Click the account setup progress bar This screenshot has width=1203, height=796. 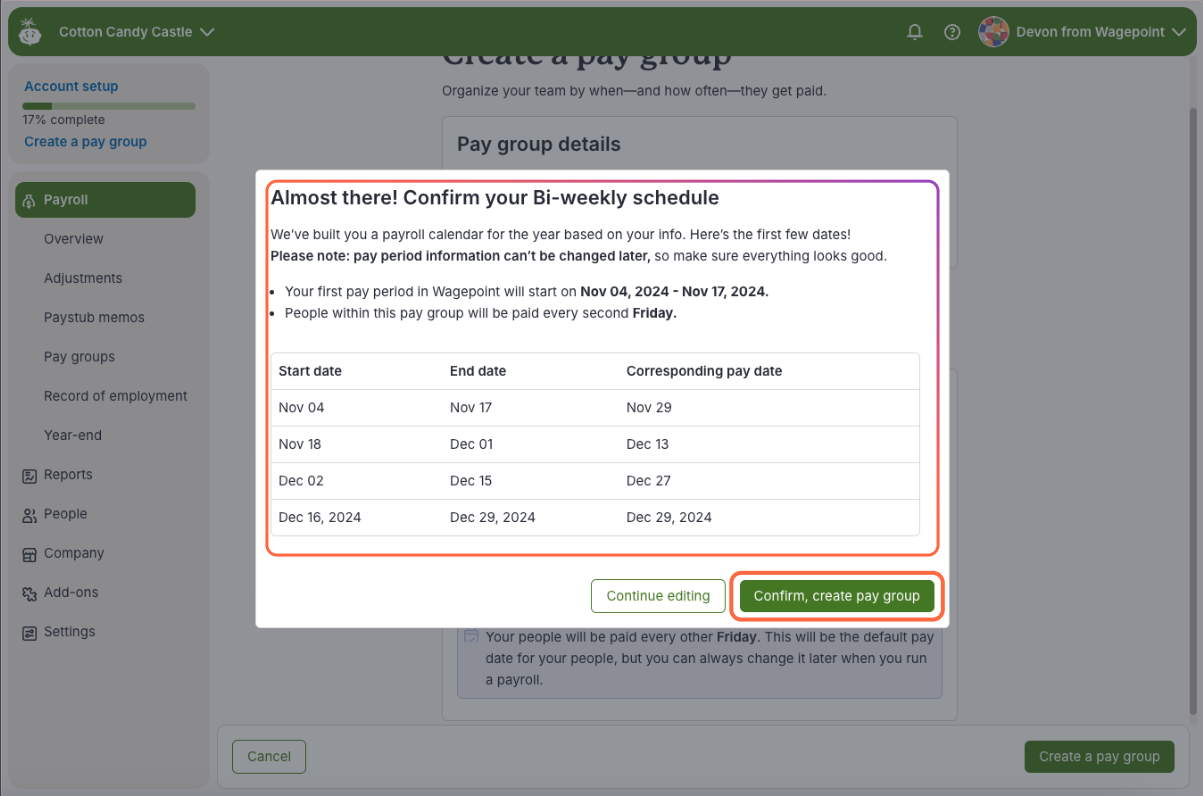[x=108, y=106]
